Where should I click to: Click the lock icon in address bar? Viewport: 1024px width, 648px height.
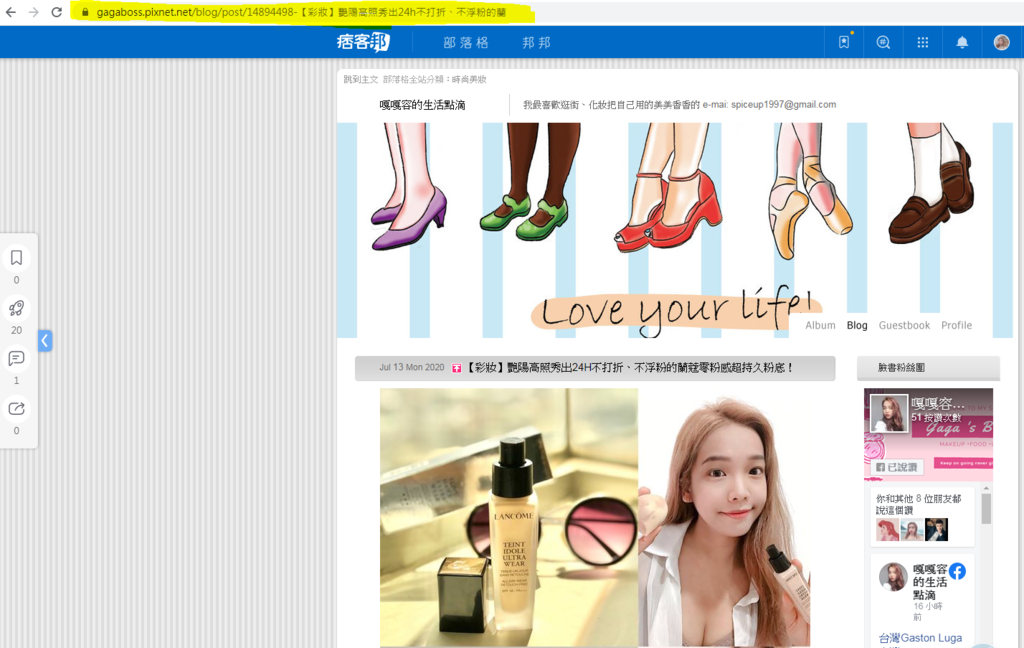tap(85, 12)
